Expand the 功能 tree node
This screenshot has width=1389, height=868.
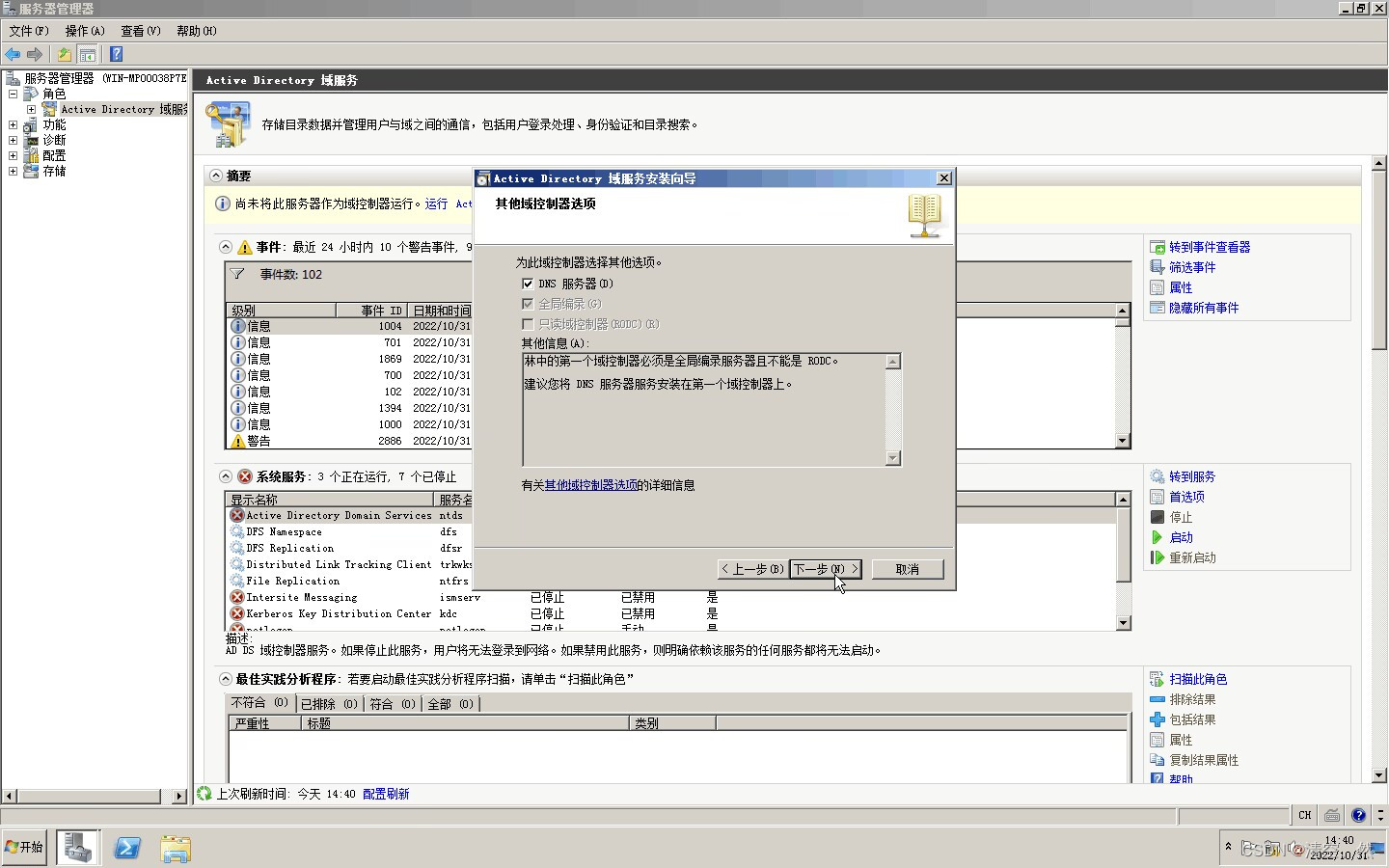(13, 125)
